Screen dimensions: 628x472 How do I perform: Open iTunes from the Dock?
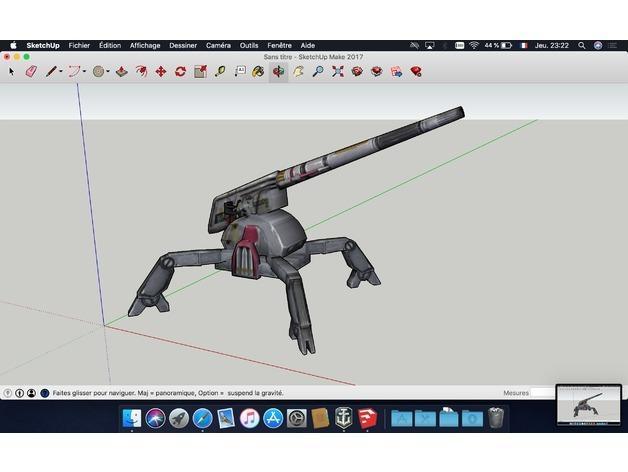(x=250, y=418)
